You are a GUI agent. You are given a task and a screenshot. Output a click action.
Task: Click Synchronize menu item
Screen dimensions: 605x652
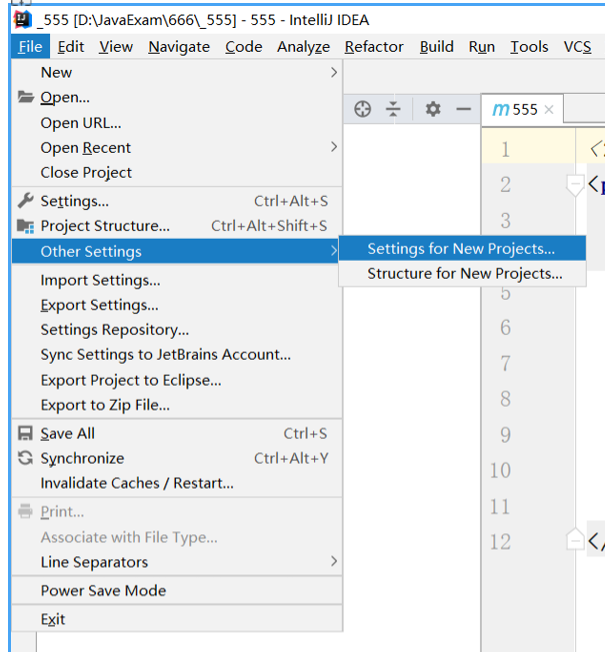point(177,458)
